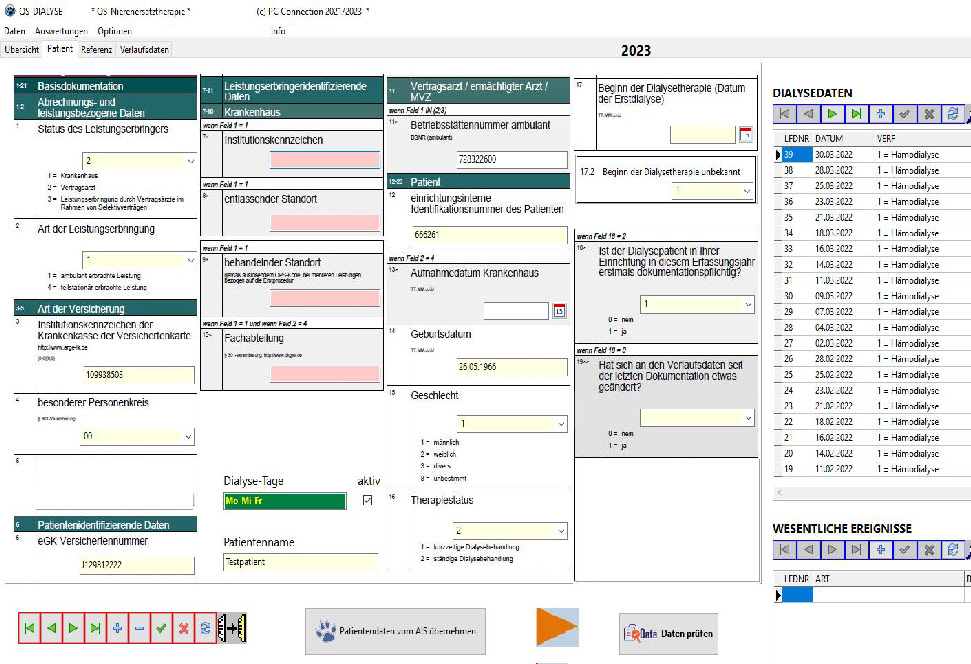Toggle the aktiv checkbox for Dialyse-Tage
This screenshot has height=664, width=971.
pos(367,500)
